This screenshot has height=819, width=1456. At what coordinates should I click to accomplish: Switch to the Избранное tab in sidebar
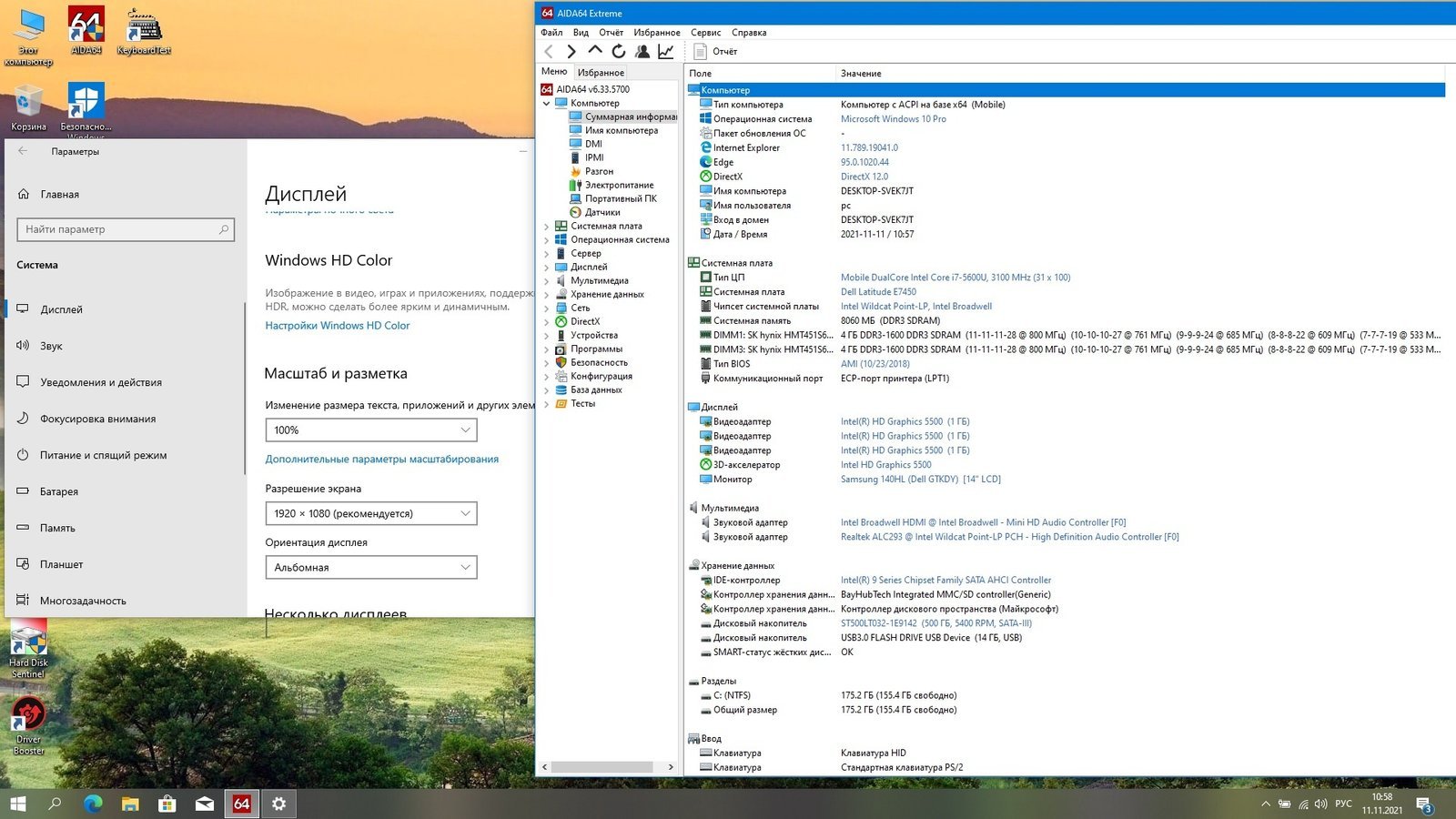click(601, 73)
